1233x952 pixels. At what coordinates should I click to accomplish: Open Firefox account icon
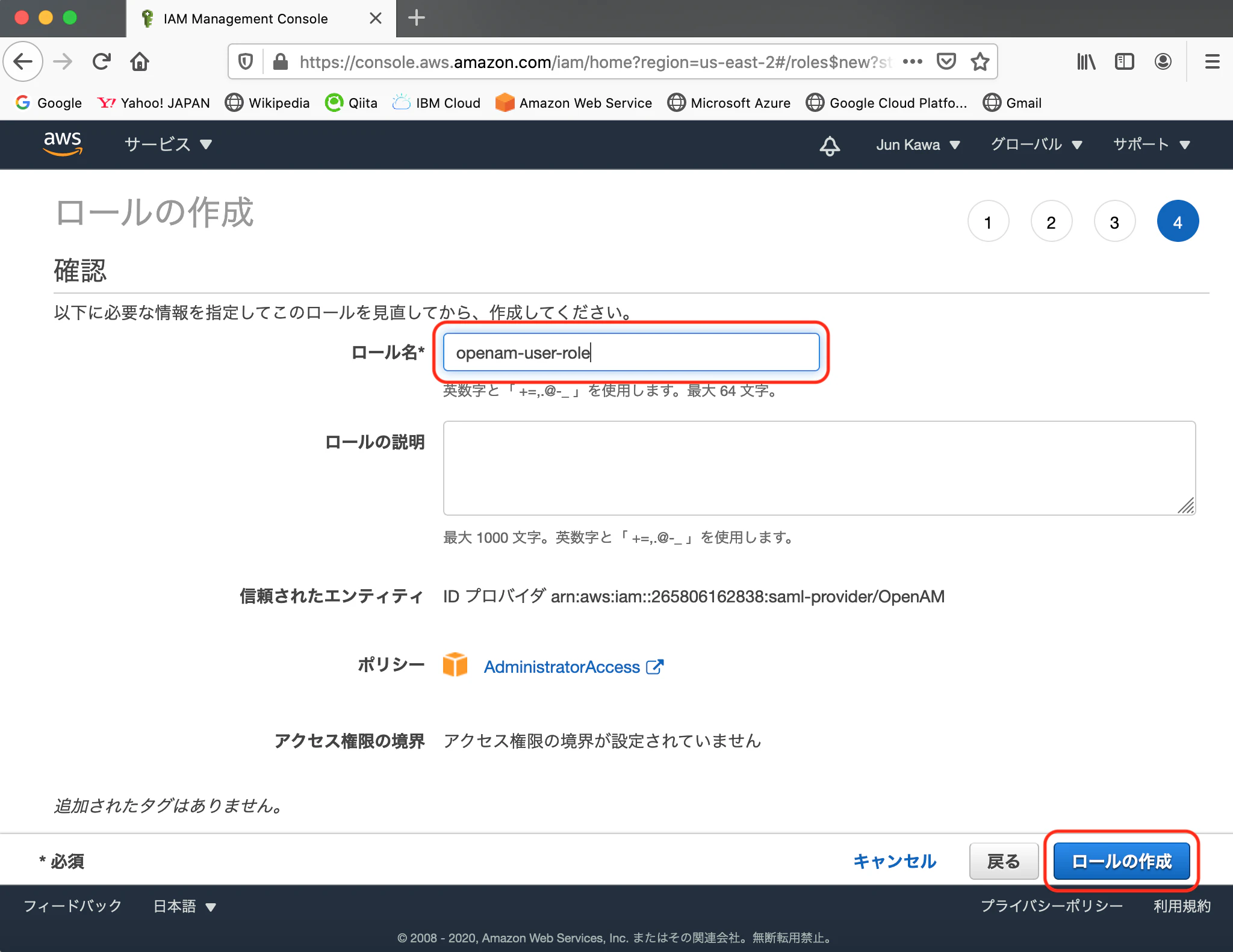tap(1163, 61)
